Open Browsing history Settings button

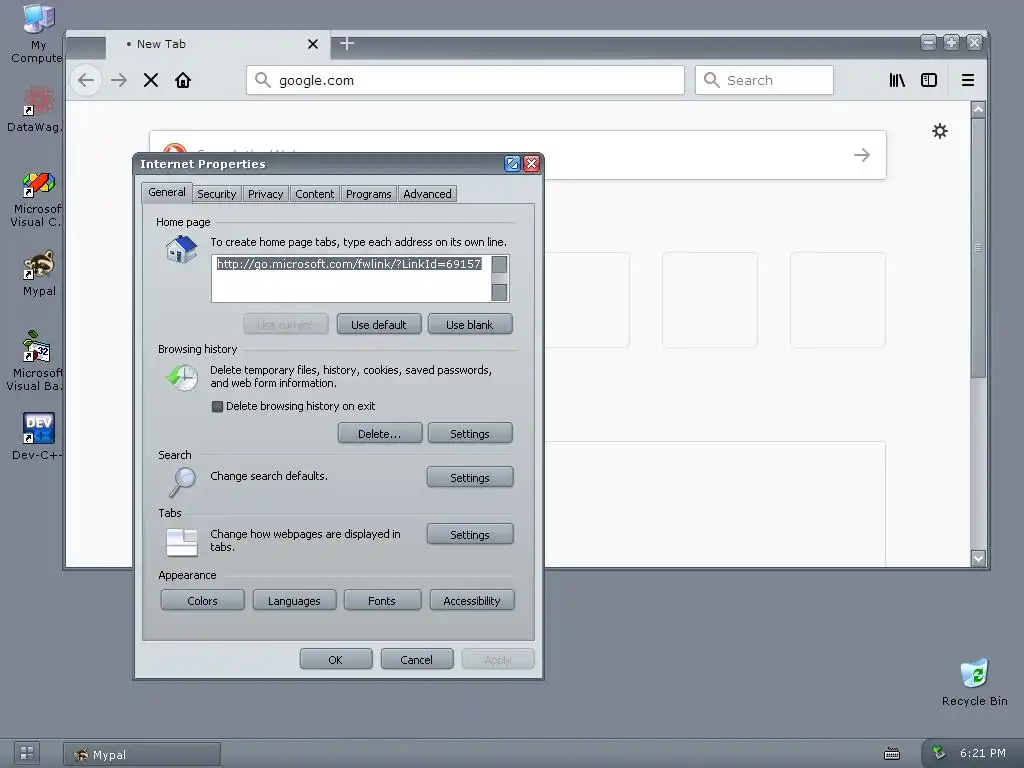[x=470, y=434]
